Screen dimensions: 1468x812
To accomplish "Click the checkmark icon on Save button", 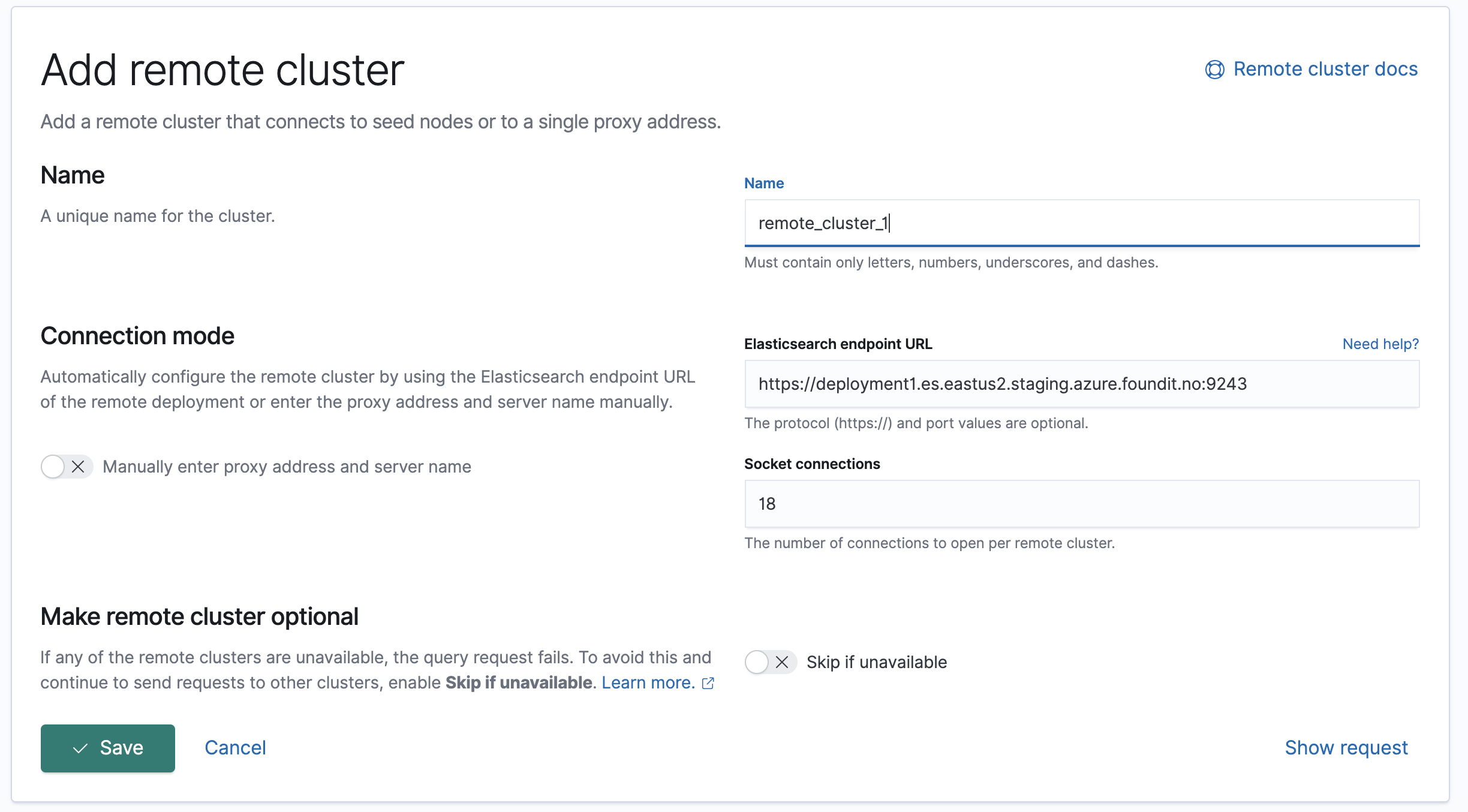I will [x=80, y=748].
